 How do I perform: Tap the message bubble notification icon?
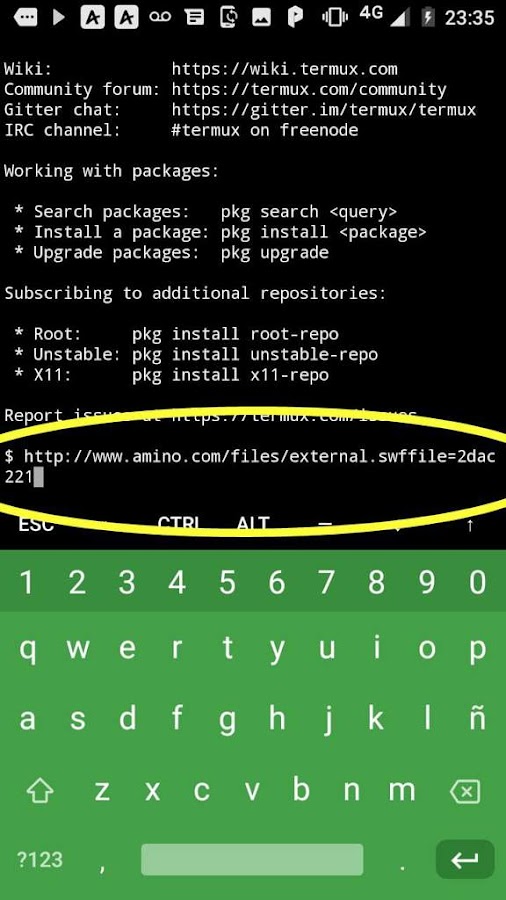[26, 17]
